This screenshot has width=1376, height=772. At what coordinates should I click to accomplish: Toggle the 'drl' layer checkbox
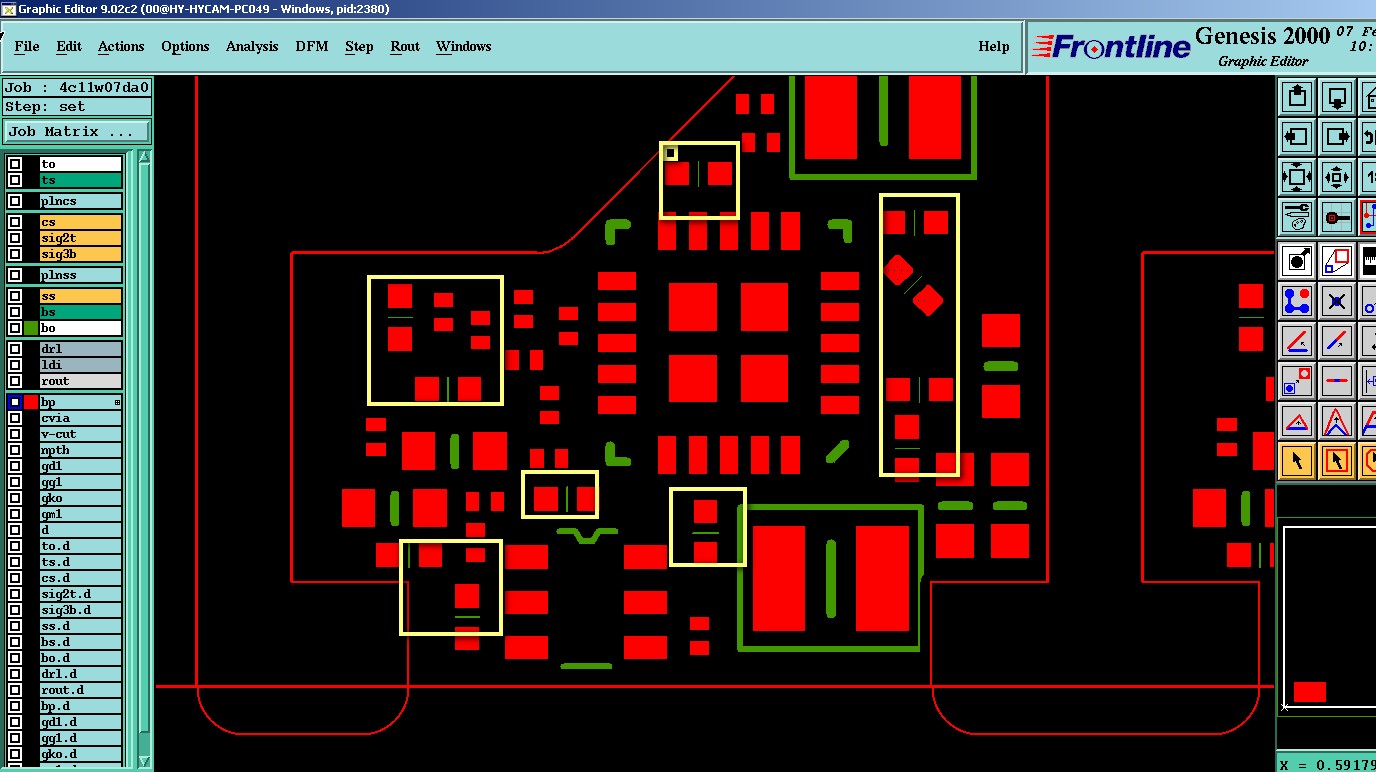(15, 349)
